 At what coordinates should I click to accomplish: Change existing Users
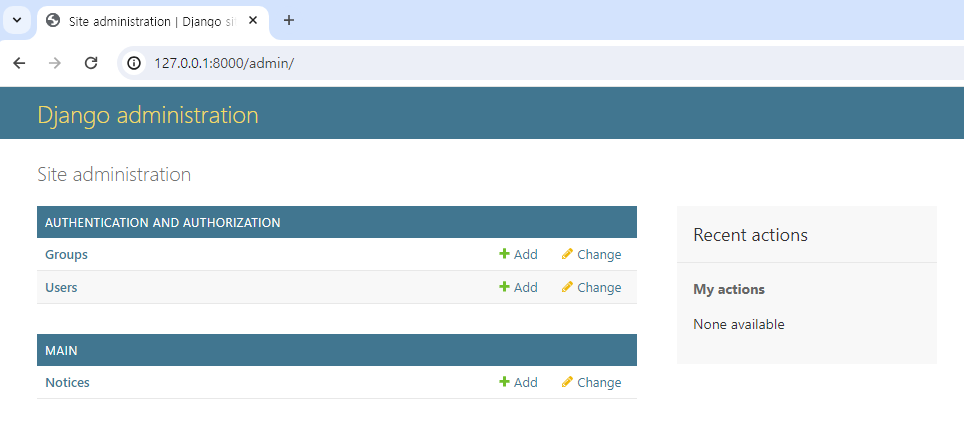coord(591,288)
